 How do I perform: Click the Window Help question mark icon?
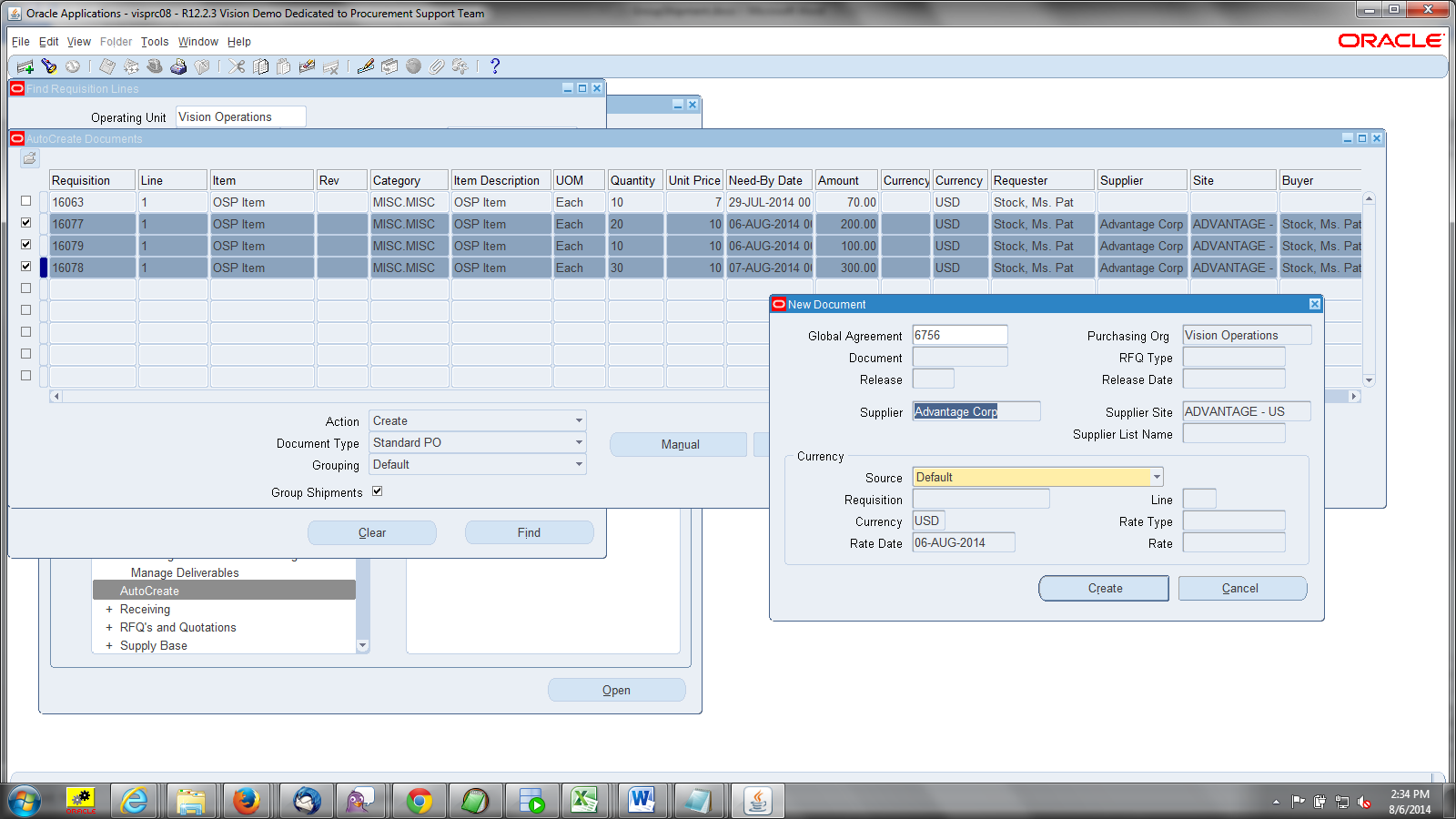pos(495,66)
